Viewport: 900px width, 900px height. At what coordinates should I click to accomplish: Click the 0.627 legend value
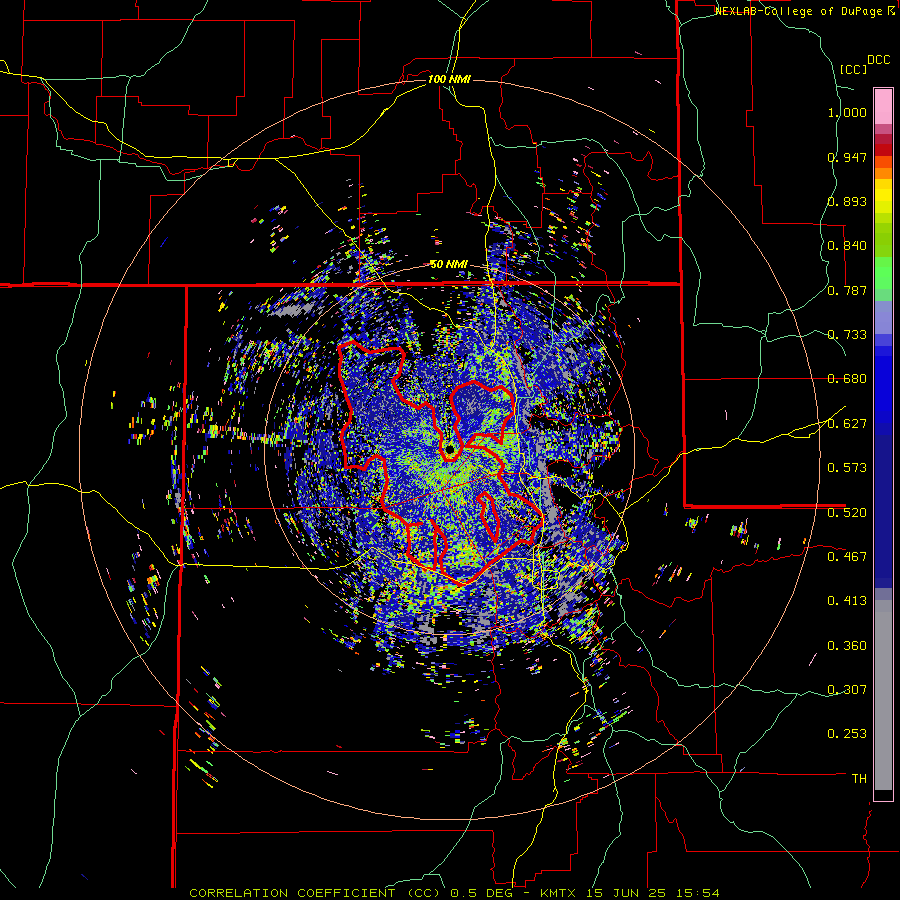click(847, 424)
